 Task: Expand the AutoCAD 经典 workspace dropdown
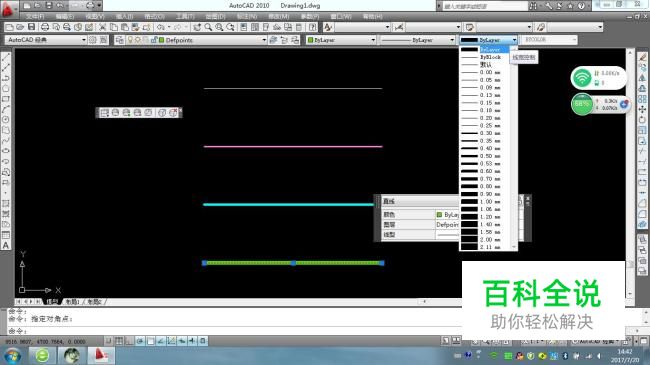pos(84,40)
